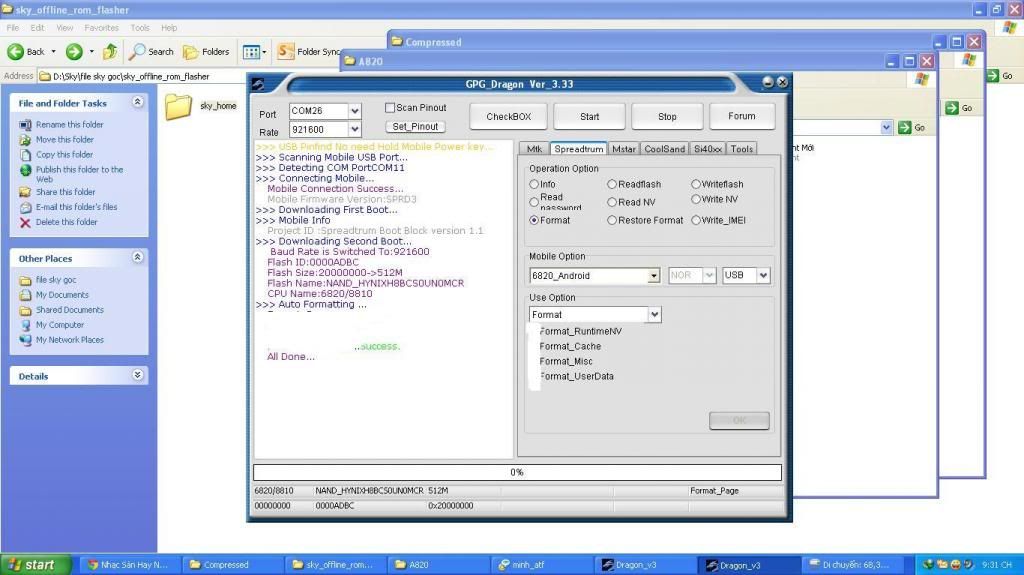Go up one folder level icon
The height and width of the screenshot is (575, 1024).
coord(110,52)
